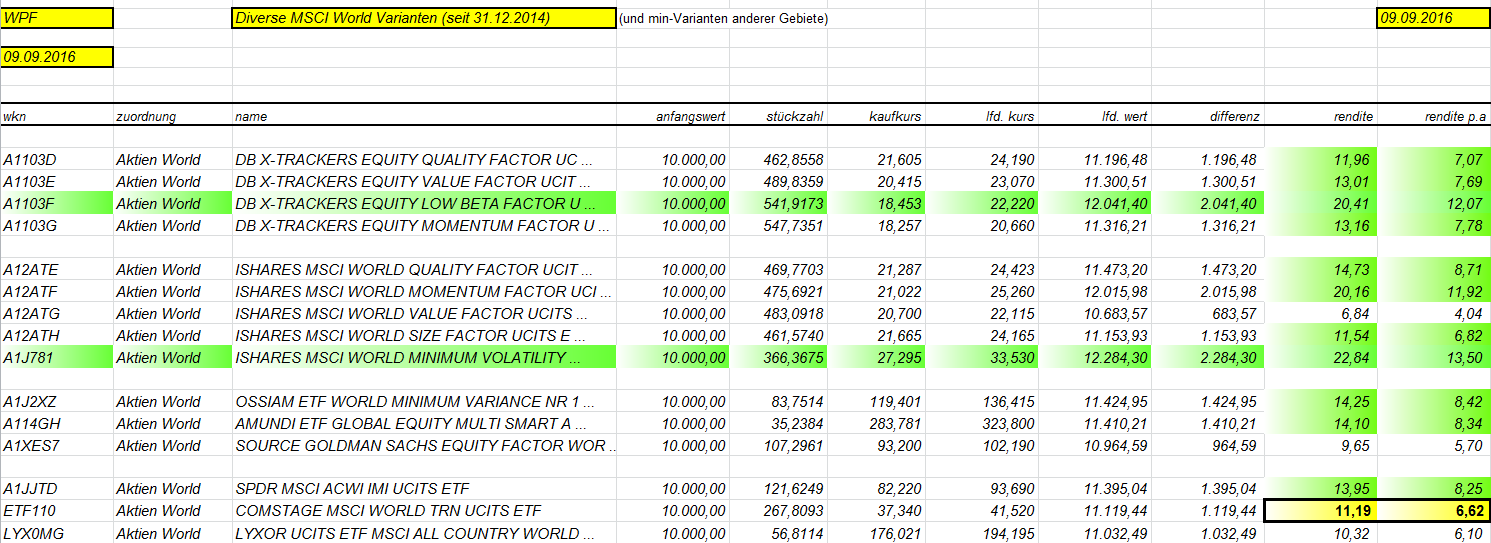
Task: Click the 'zuordnung' column header
Action: tap(172, 116)
